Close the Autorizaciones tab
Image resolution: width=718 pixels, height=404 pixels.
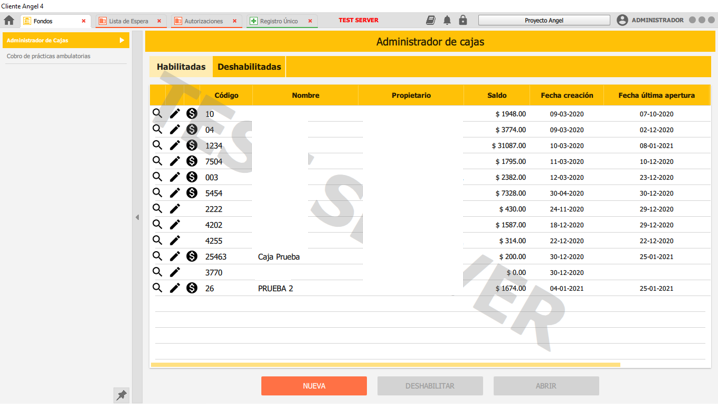coord(235,21)
